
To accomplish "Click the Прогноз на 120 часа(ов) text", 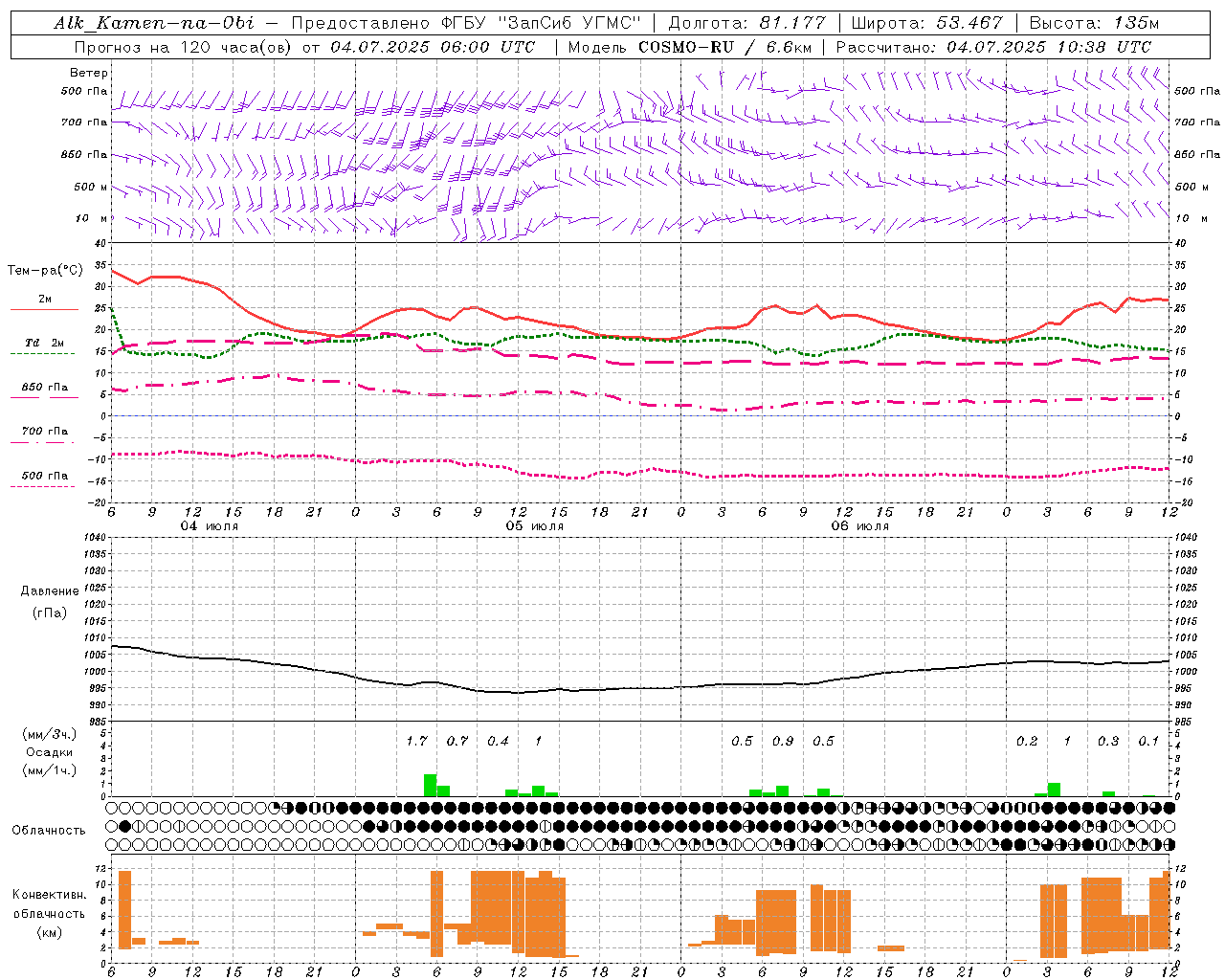I will point(185,47).
